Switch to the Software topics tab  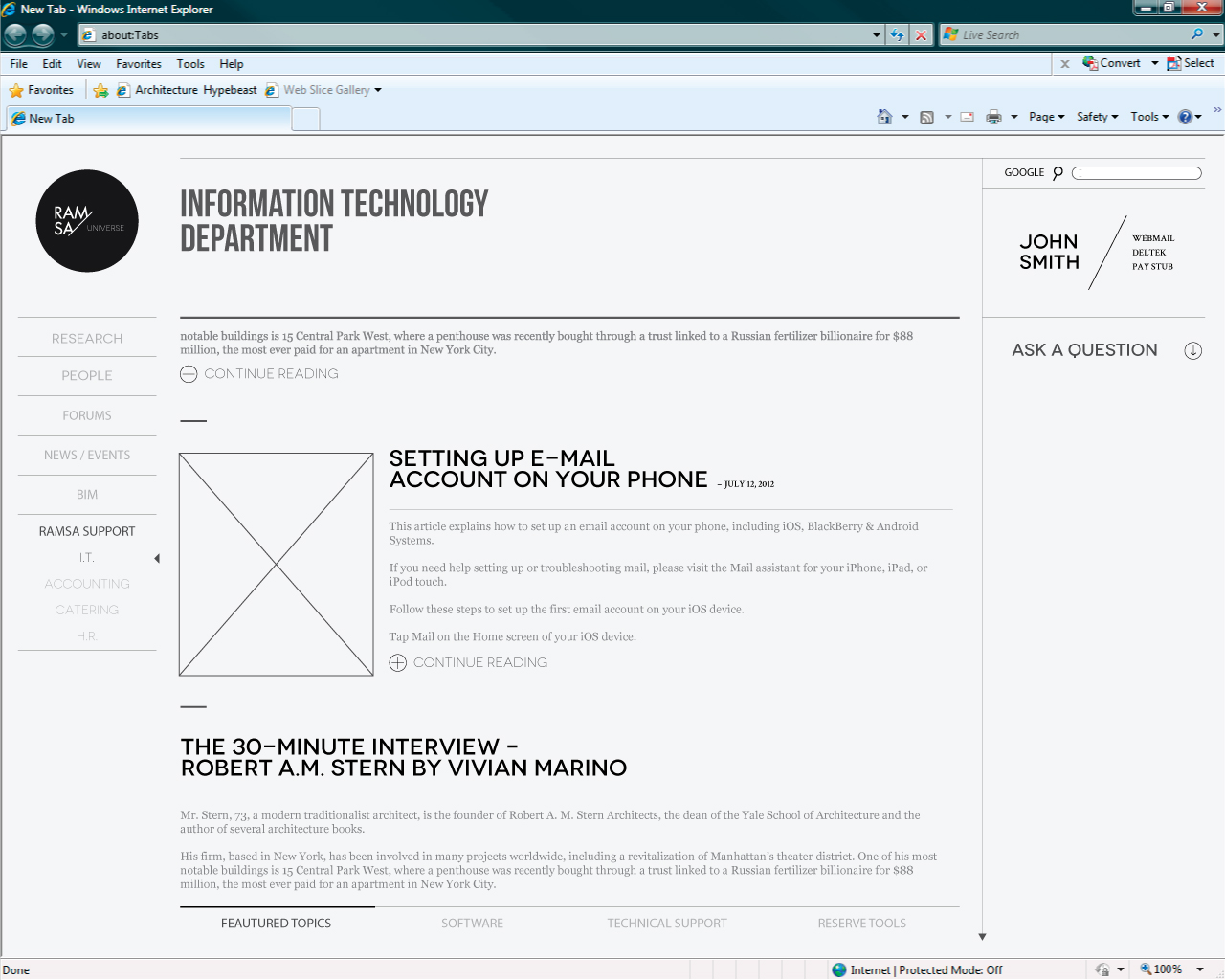point(472,924)
